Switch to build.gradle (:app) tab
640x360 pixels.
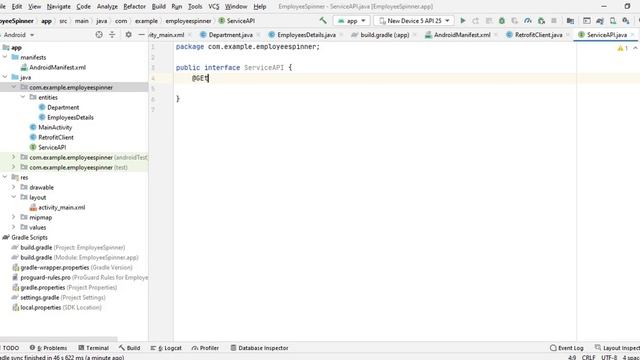[x=384, y=35]
